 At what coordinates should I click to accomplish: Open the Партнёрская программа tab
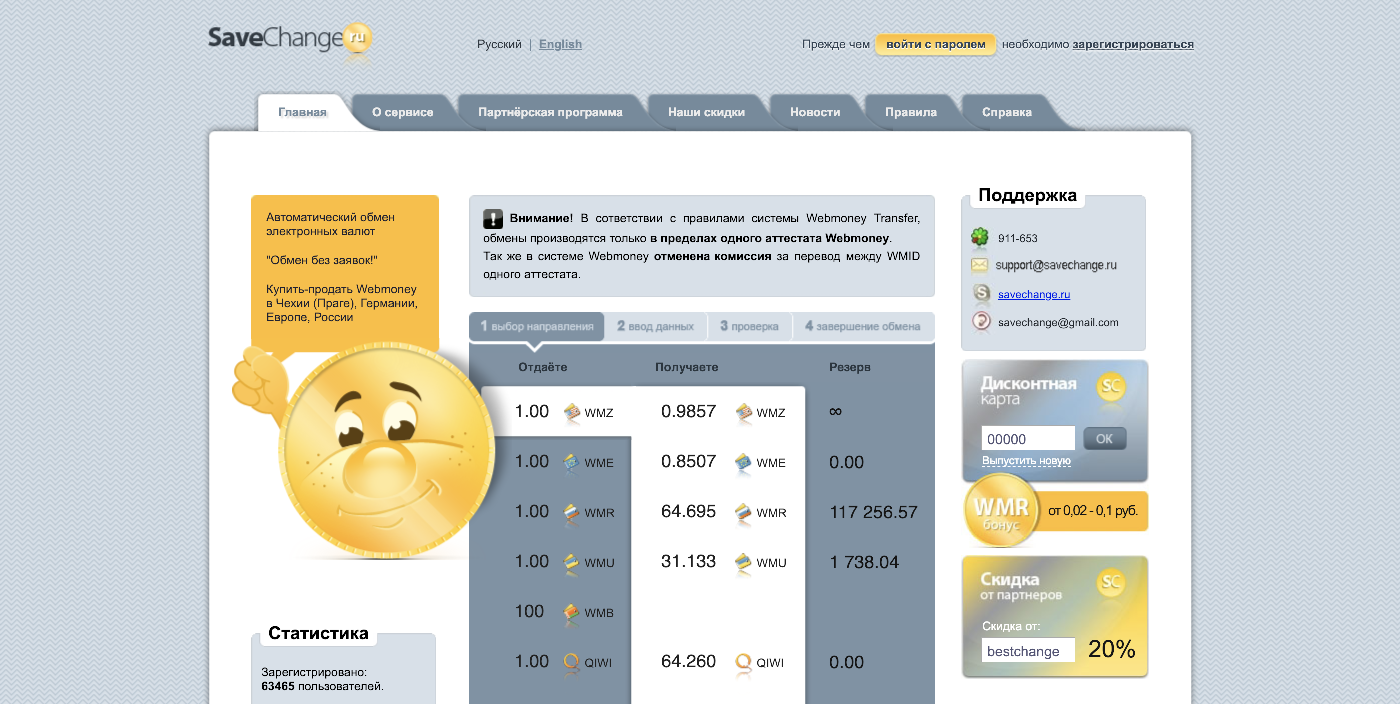coord(550,112)
